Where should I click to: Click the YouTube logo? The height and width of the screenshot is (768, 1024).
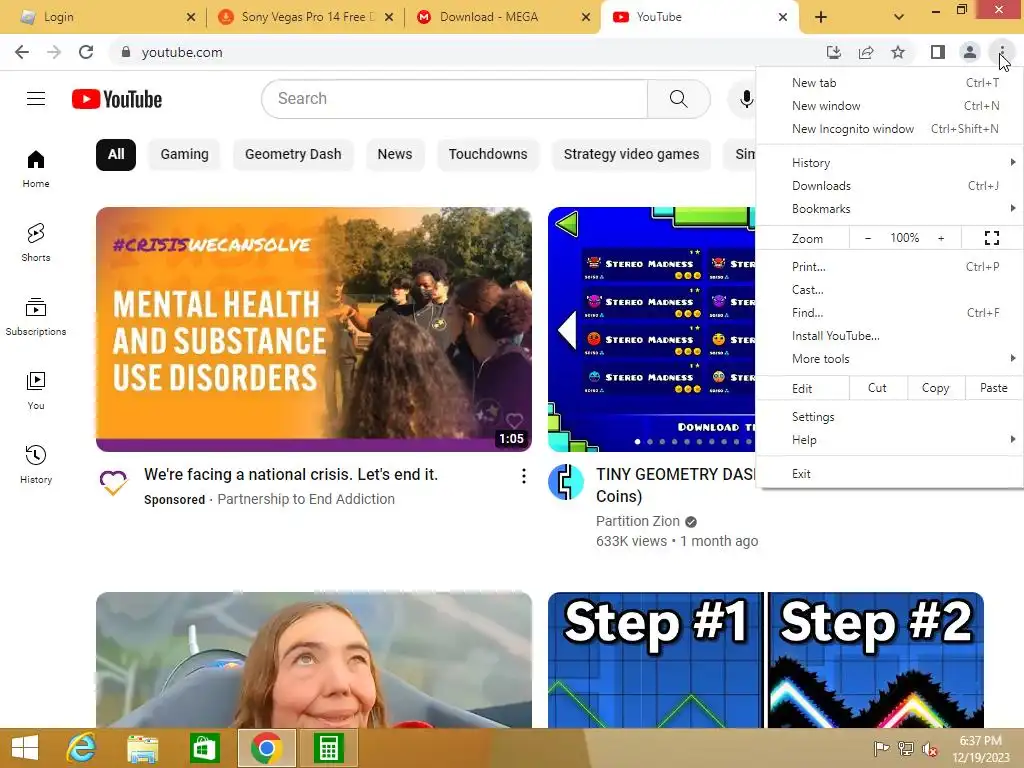pyautogui.click(x=117, y=99)
